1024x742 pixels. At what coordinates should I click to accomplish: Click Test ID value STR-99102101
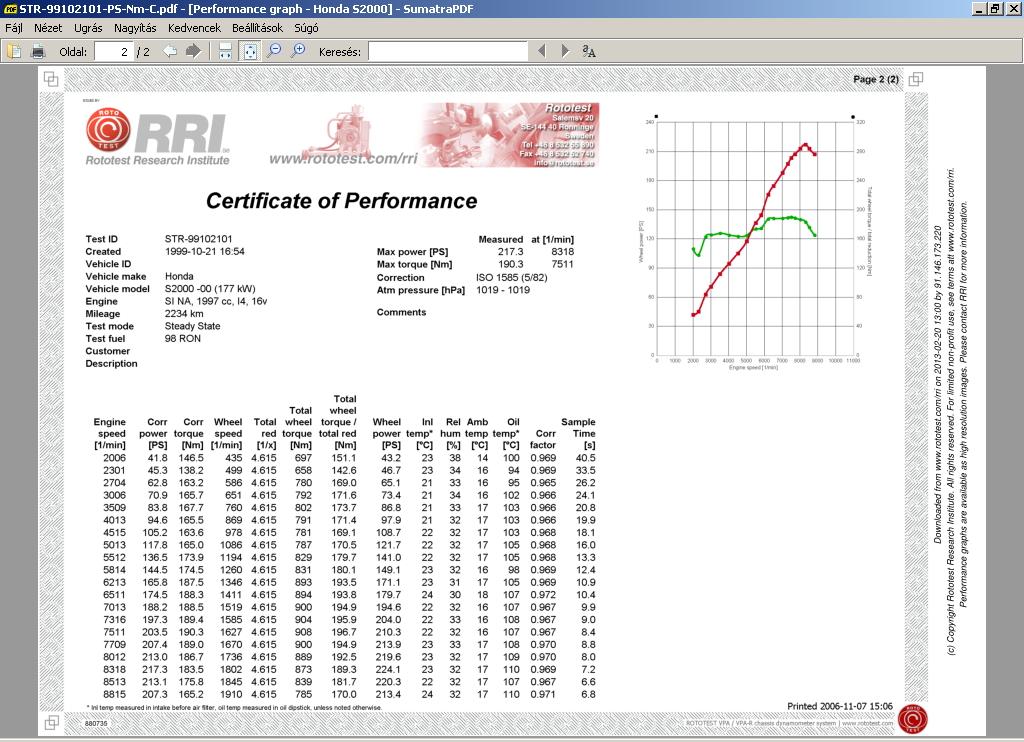pos(199,239)
